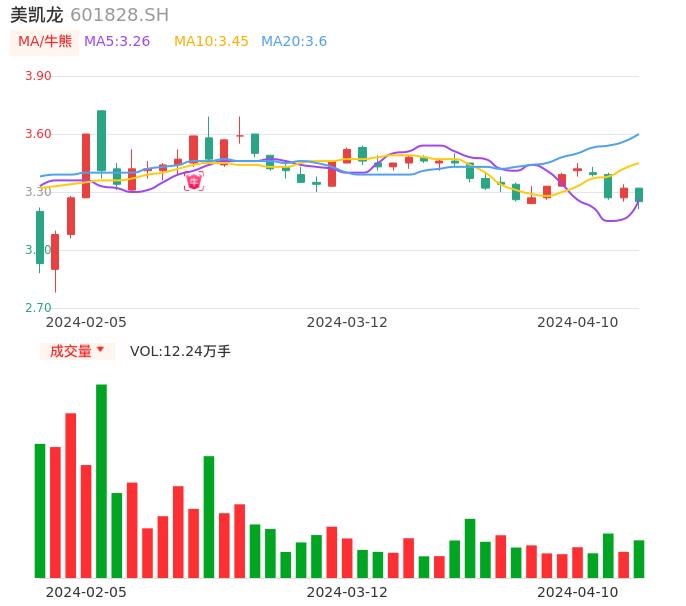Click the 601828.SH stock code
This screenshot has height=606, width=686.
pyautogui.click(x=120, y=15)
